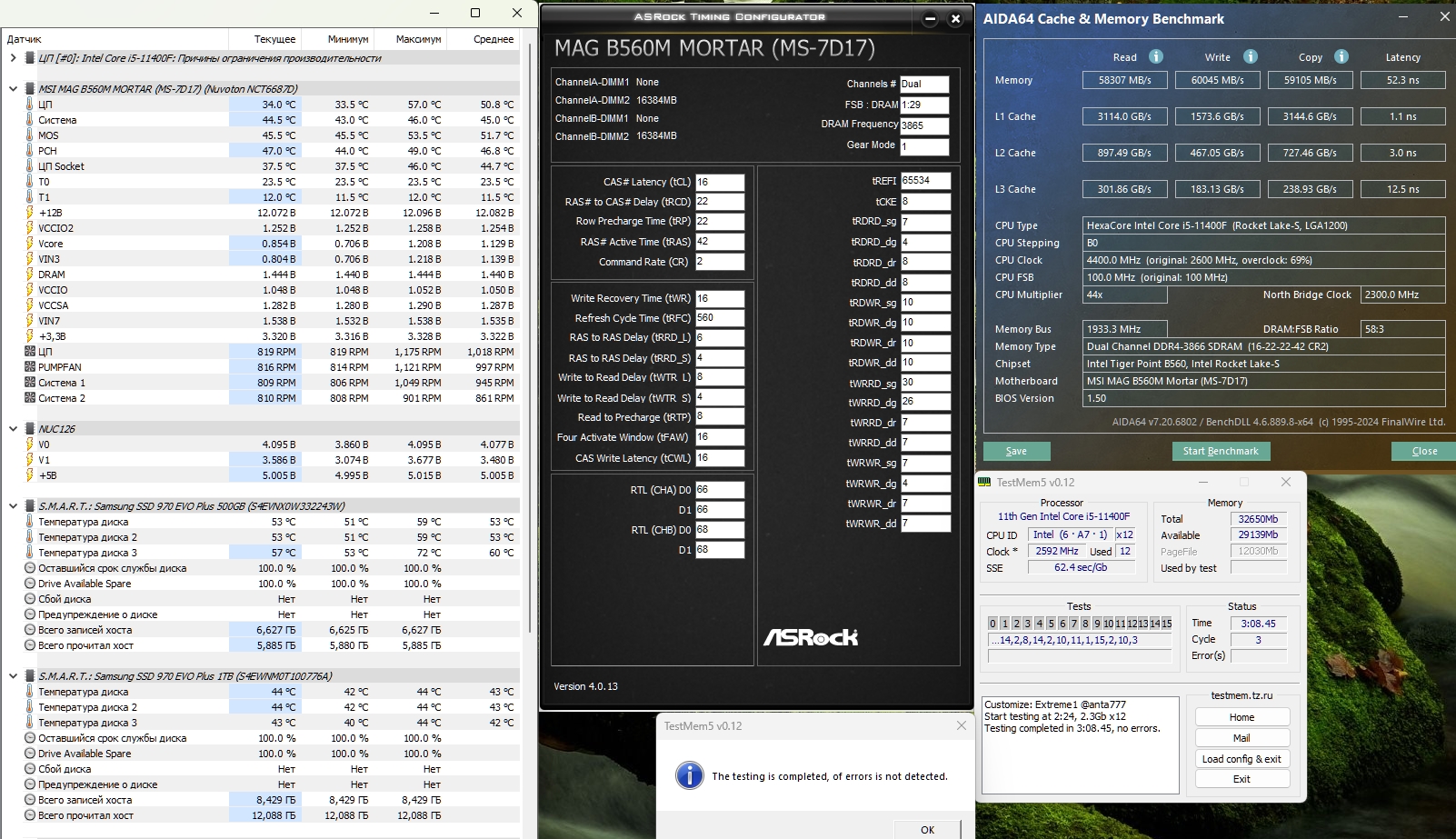Click the thermometer icon of the PCH sensor

30,151
